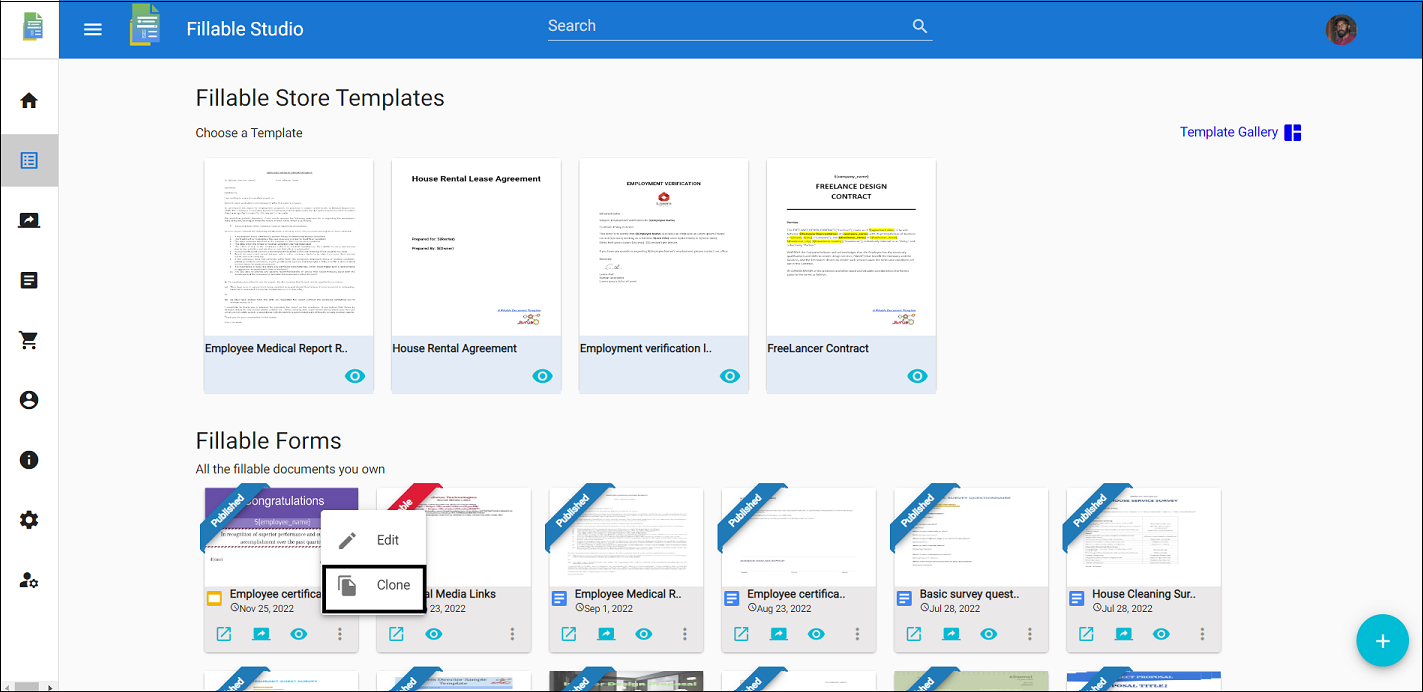Preview Employment verification template eye icon
This screenshot has width=1423, height=692.
click(730, 376)
